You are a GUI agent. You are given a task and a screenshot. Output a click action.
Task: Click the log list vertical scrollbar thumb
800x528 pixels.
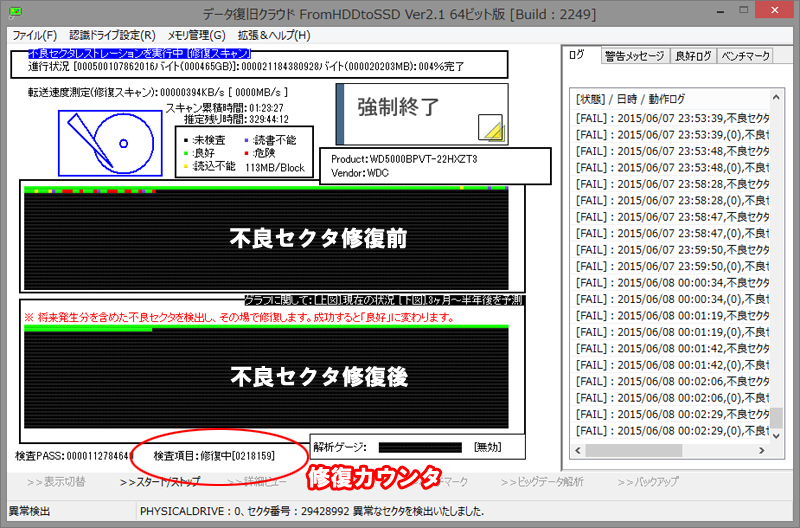click(x=776, y=417)
